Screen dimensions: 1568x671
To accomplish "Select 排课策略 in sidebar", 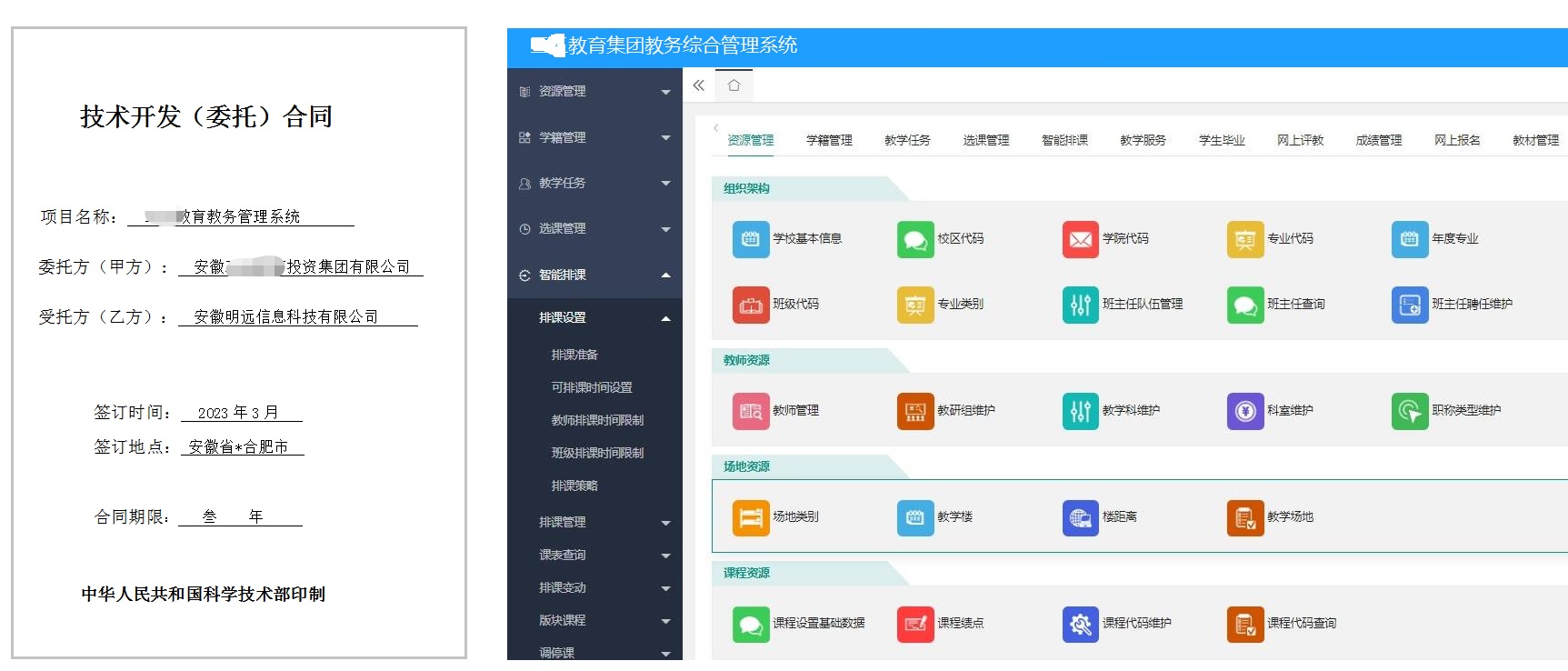I will pyautogui.click(x=574, y=486).
